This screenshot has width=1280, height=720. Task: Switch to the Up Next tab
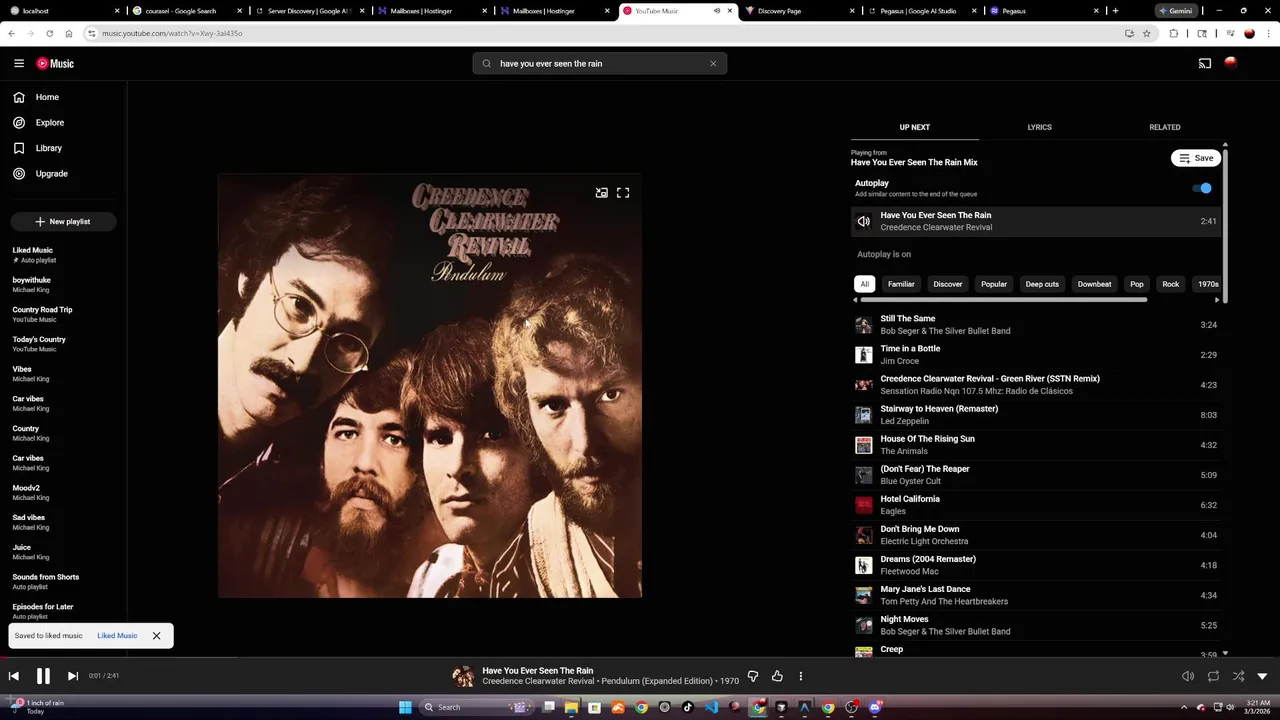coord(914,127)
